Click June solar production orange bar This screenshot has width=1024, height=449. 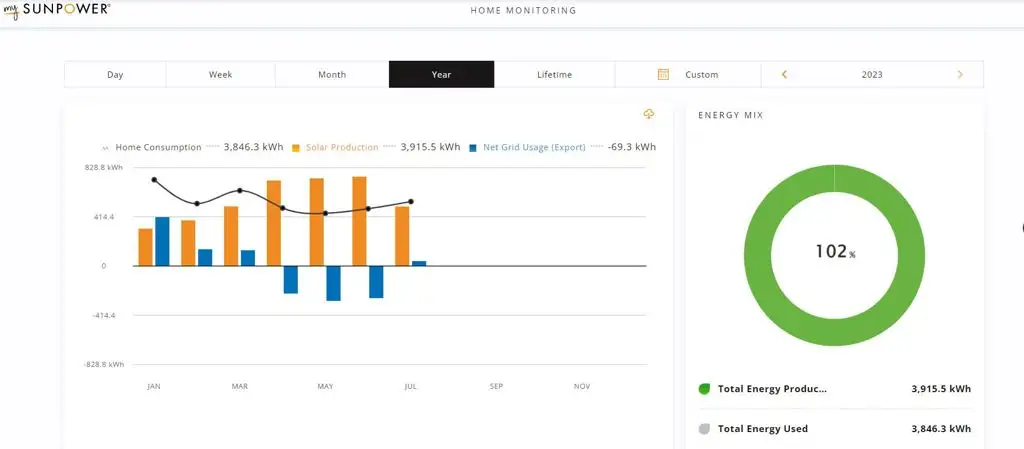[x=359, y=221]
